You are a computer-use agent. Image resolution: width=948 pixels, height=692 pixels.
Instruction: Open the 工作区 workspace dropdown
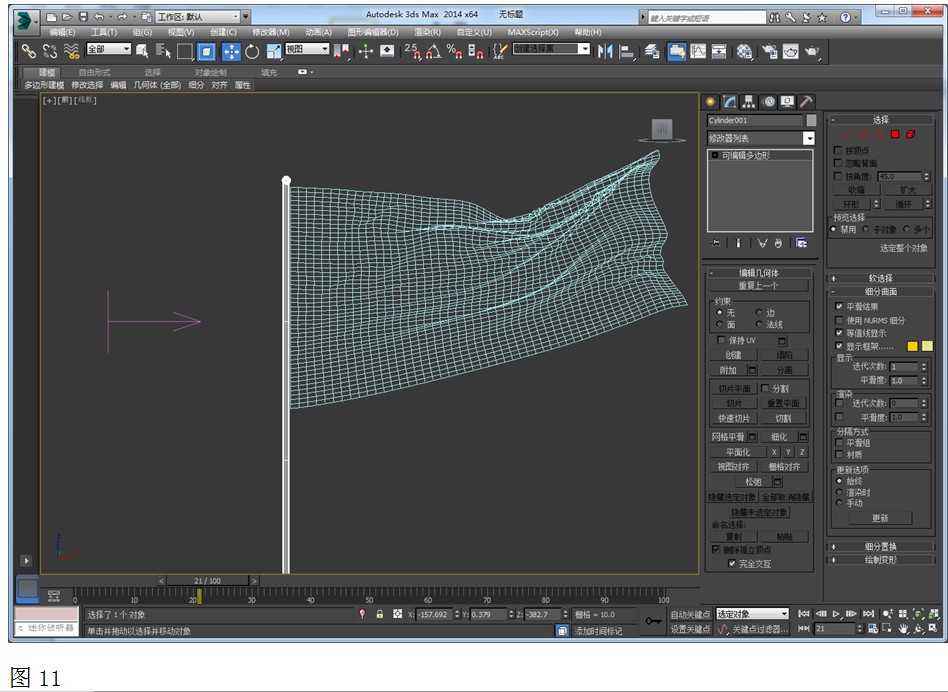pyautogui.click(x=198, y=17)
